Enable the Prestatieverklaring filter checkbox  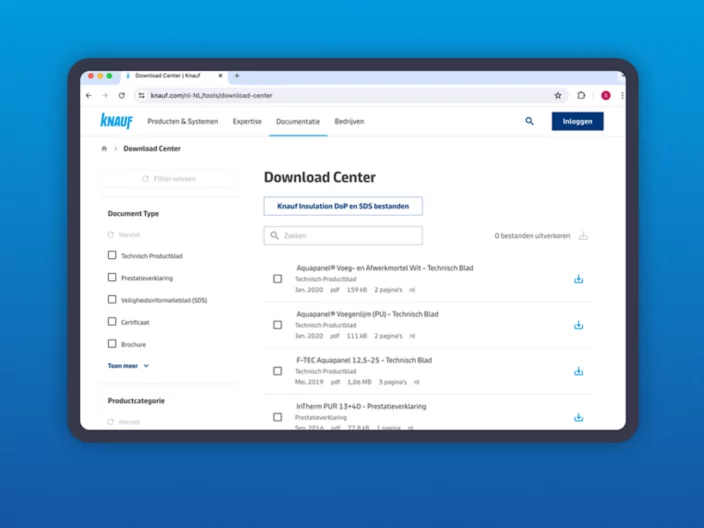tap(112, 278)
